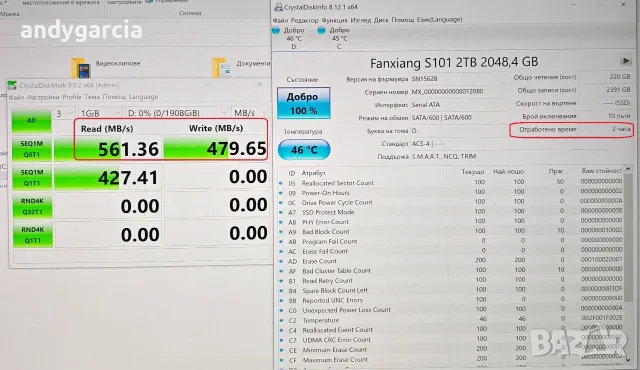This screenshot has width=640, height=370.
Task: Open unit dropdown showing MB/s
Action: tap(250, 113)
